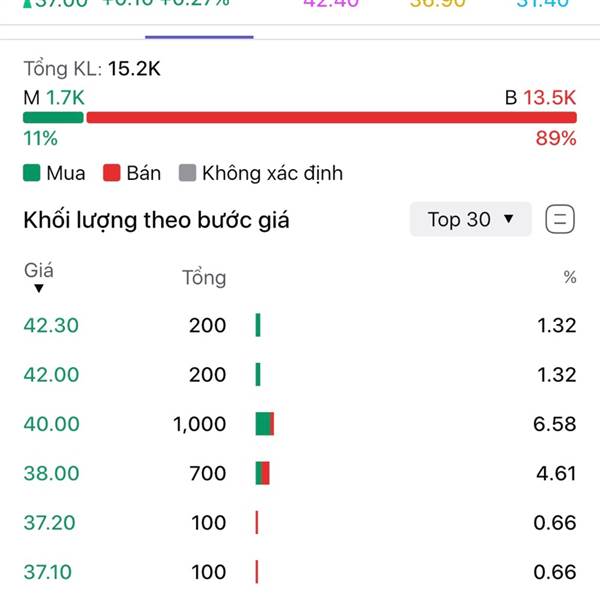Select the 42.30 price row
The width and height of the screenshot is (600, 600).
(x=51, y=325)
